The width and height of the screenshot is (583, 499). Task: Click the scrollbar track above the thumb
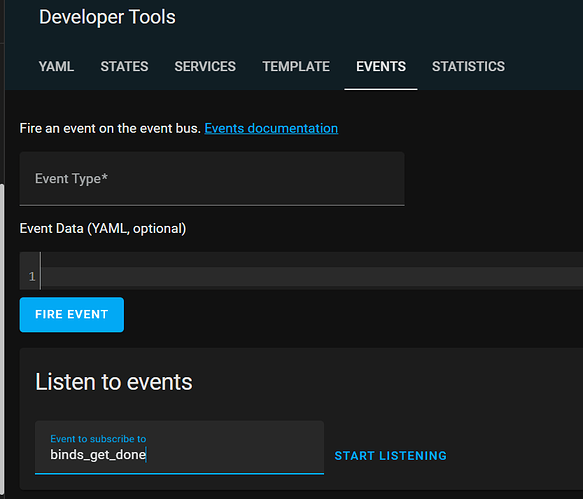2,112
